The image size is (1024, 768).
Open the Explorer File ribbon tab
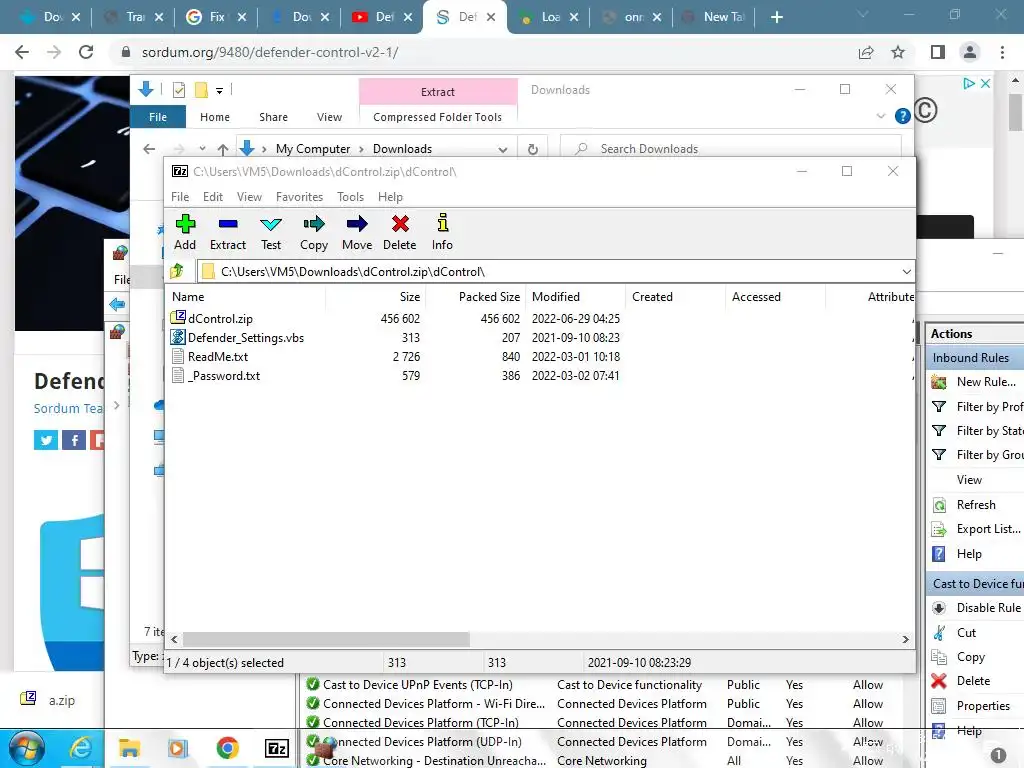(158, 117)
